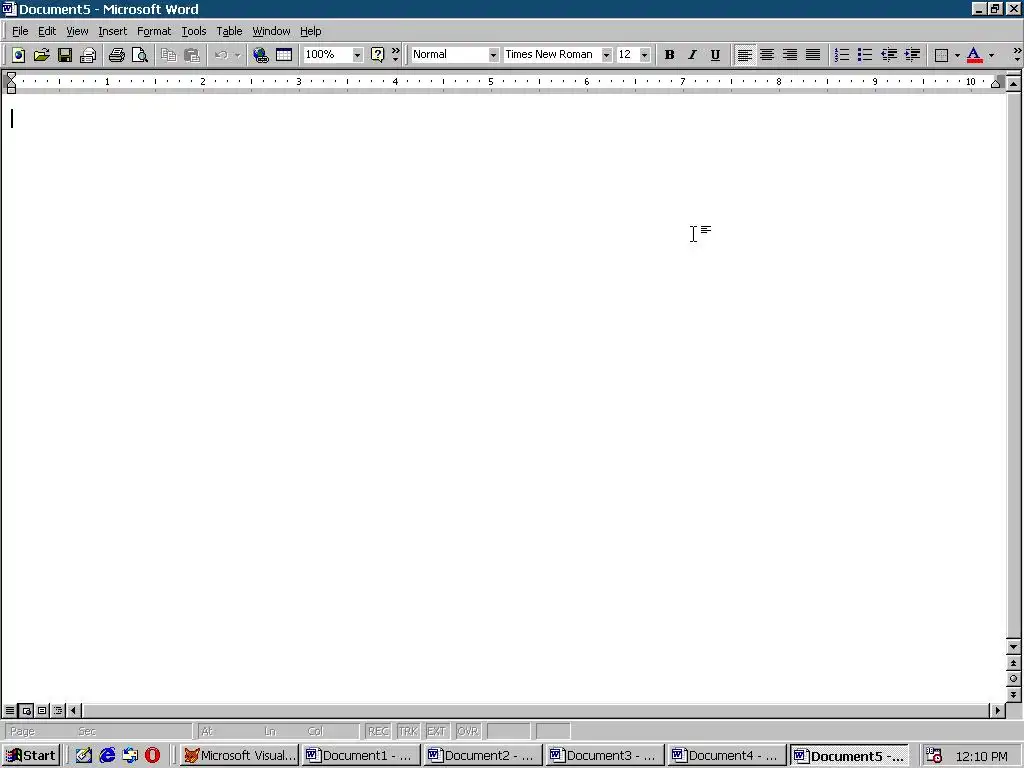Click the Office Assistant help icon
This screenshot has width=1024, height=768.
coord(377,55)
